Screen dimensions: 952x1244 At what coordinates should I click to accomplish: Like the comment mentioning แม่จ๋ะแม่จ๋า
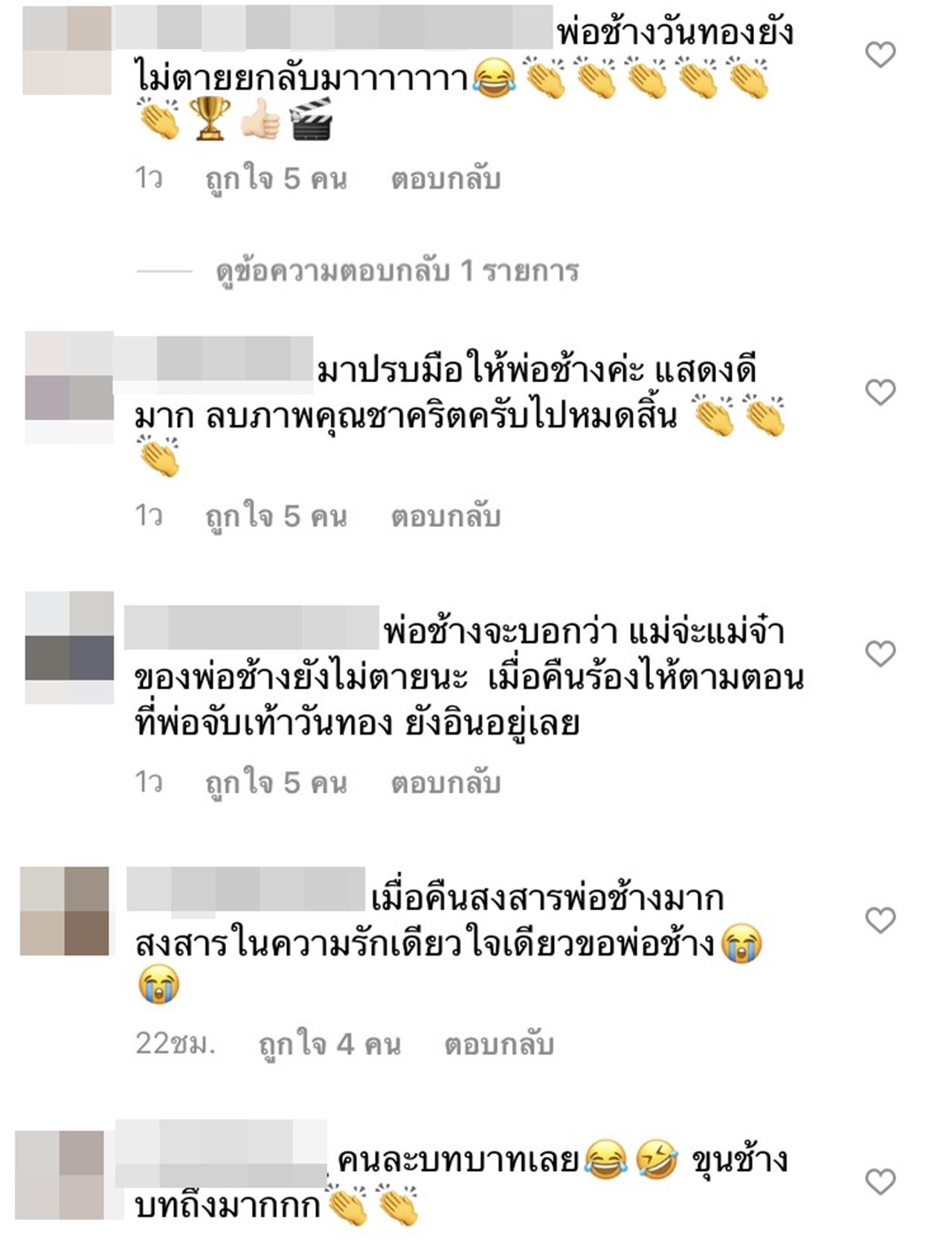coord(881,654)
